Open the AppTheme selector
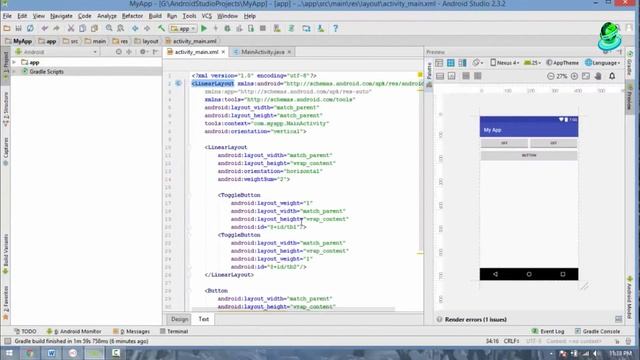Screen dimensions: 640x360 [562, 63]
